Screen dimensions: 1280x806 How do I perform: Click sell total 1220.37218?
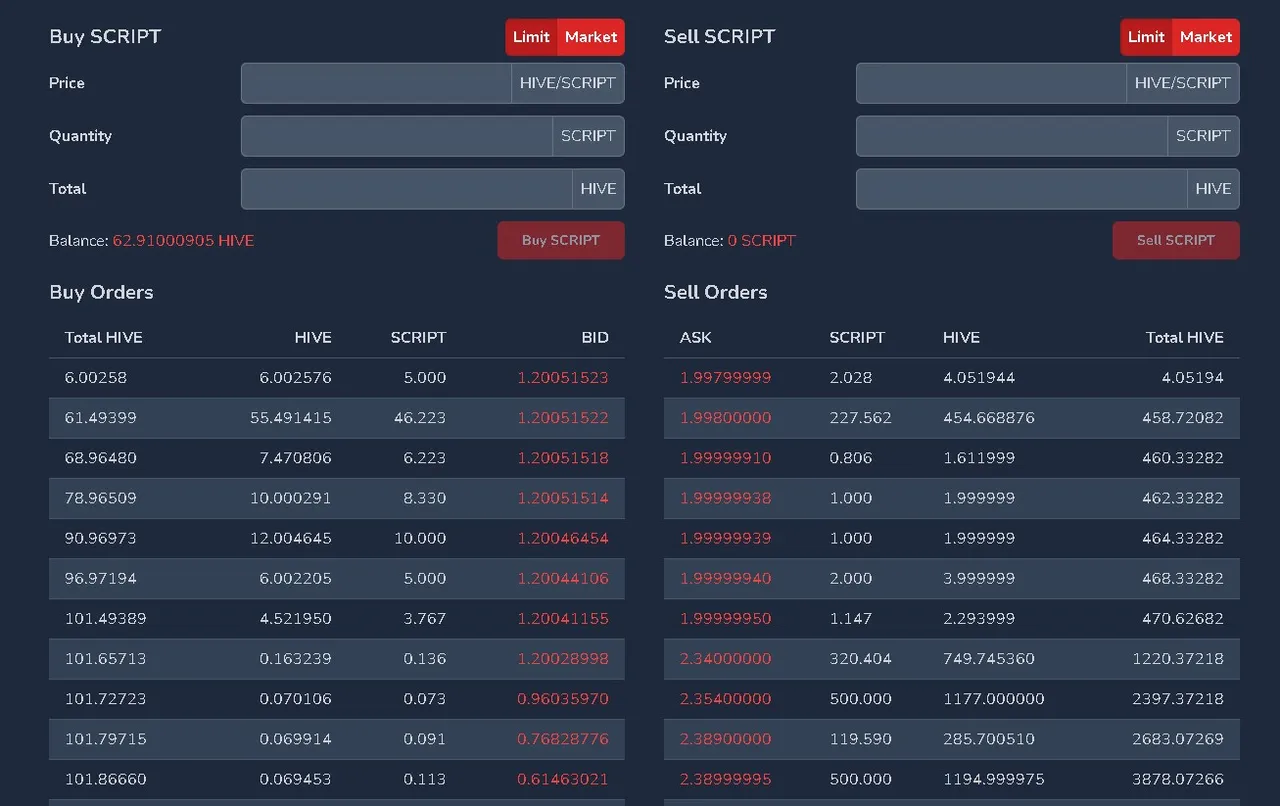pyautogui.click(x=1178, y=659)
